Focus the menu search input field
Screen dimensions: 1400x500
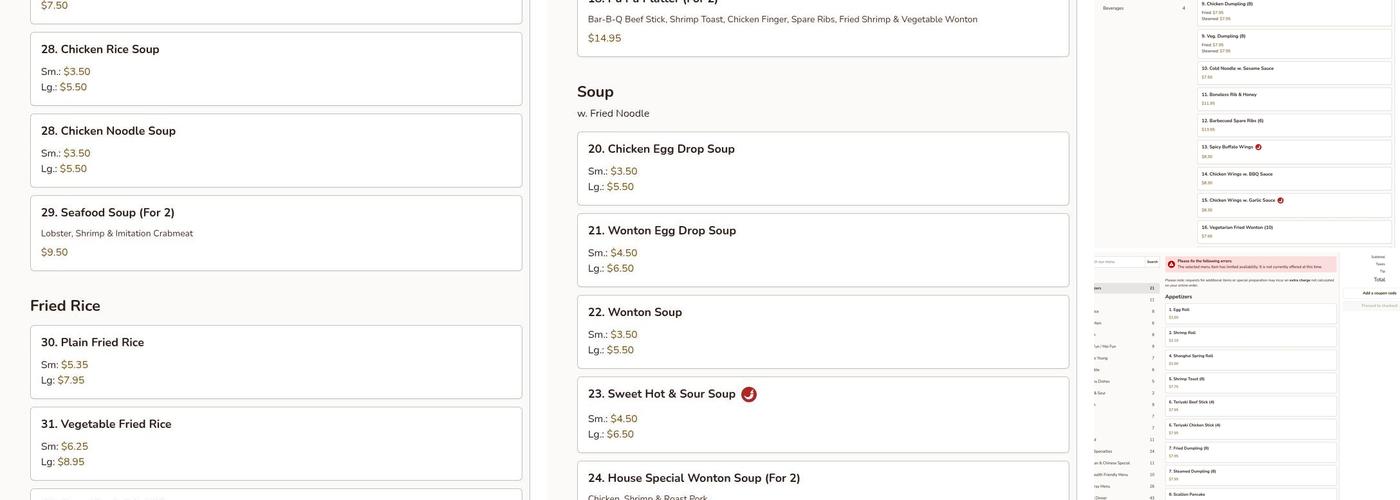tap(1118, 262)
